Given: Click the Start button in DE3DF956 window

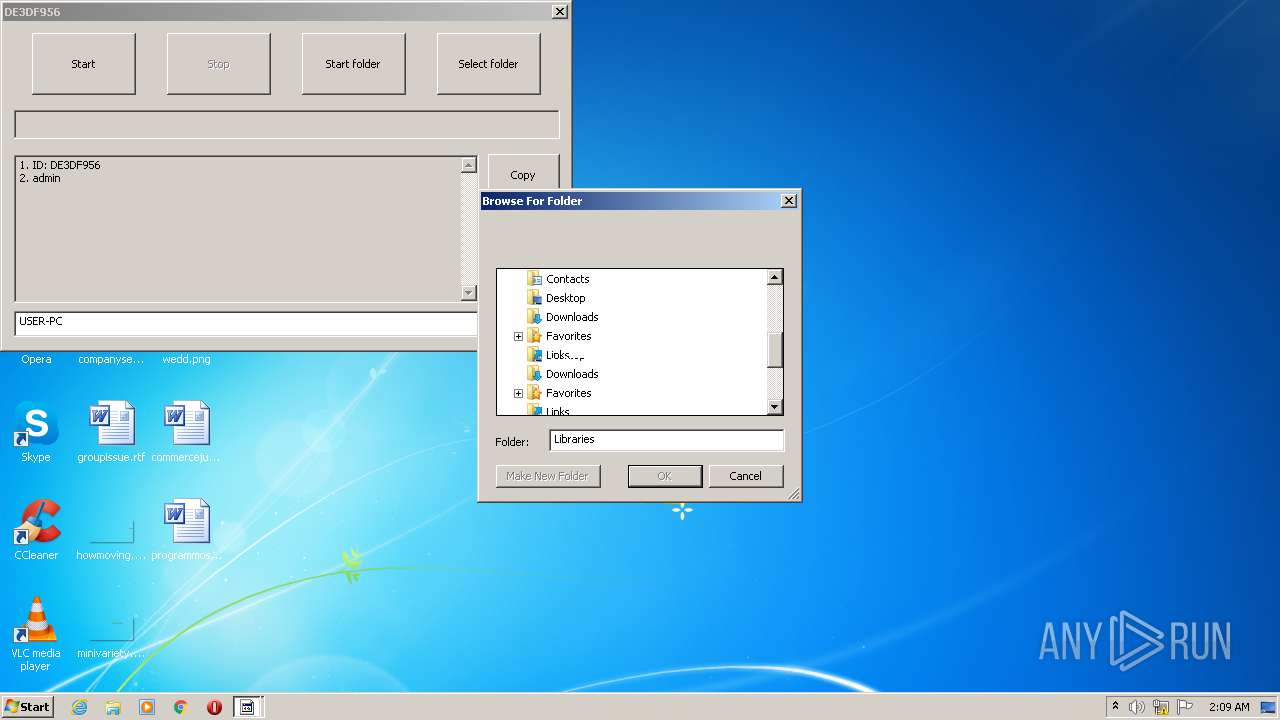Looking at the screenshot, I should 83,64.
